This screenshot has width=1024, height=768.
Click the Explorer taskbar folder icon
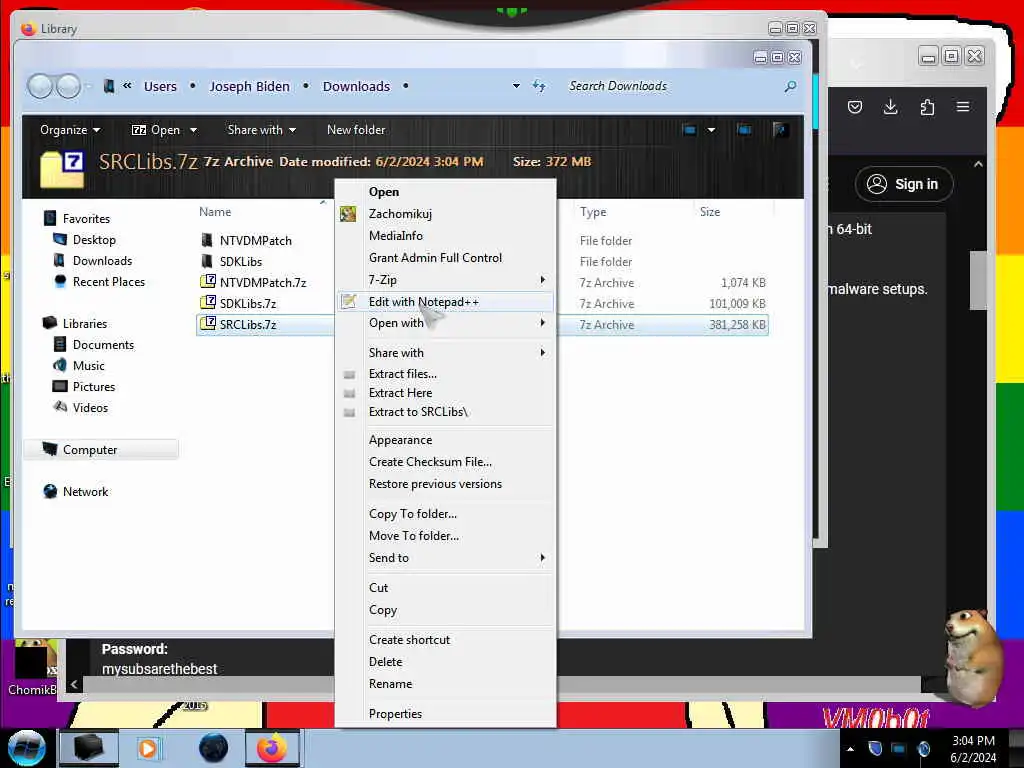[89, 748]
